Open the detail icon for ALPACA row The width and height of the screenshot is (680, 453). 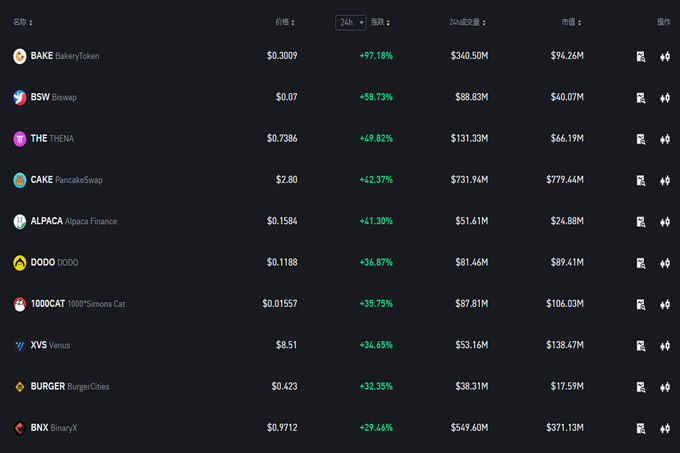(641, 222)
